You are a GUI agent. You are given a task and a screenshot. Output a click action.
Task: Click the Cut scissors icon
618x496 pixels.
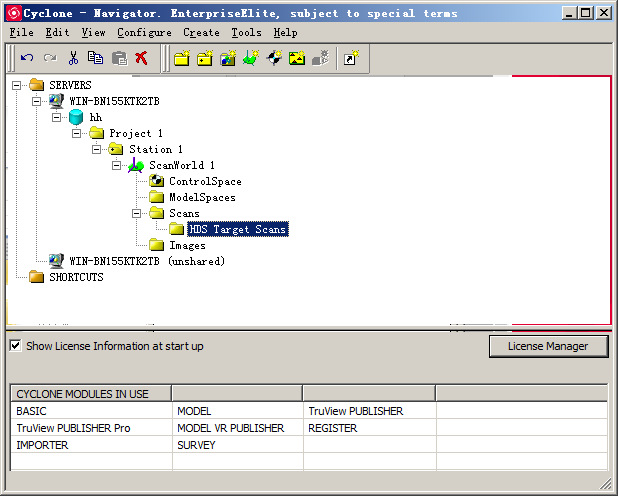(x=73, y=59)
